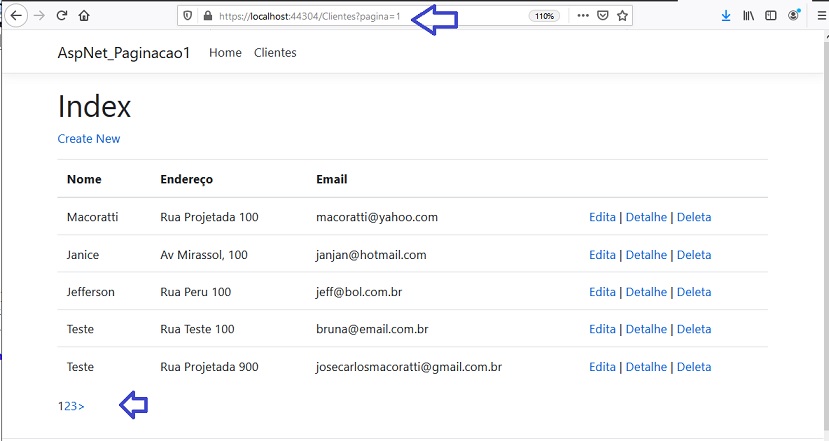Image resolution: width=829 pixels, height=441 pixels.
Task: Click the Endereço column header
Action: (186, 179)
